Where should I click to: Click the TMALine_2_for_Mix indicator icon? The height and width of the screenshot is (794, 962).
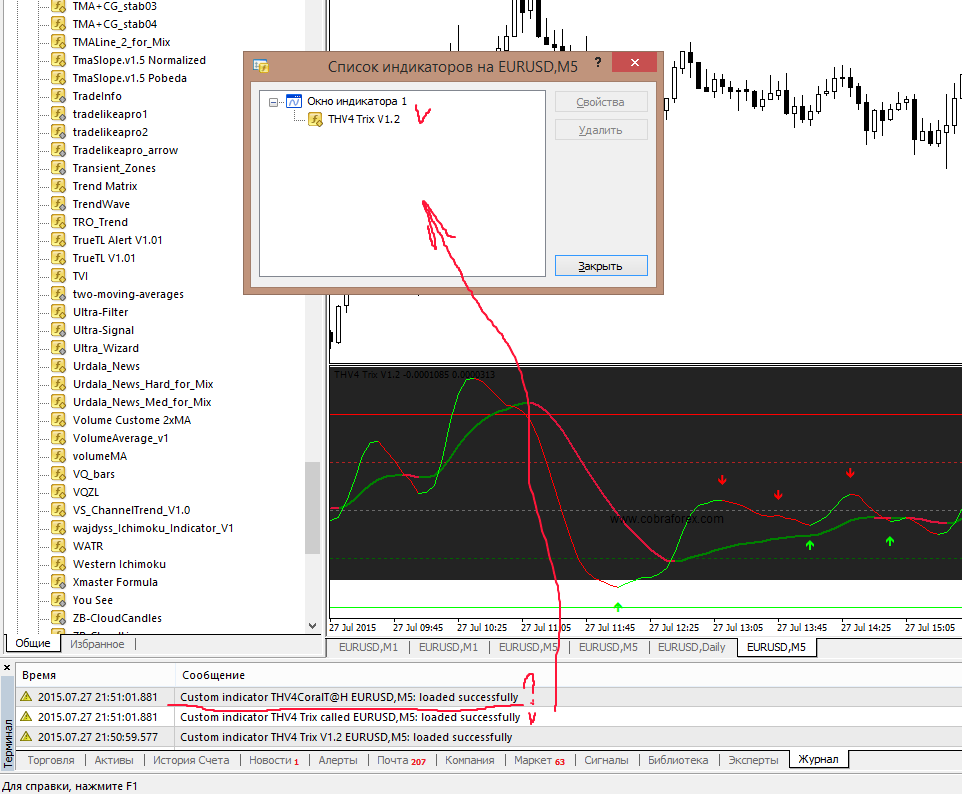[x=58, y=42]
